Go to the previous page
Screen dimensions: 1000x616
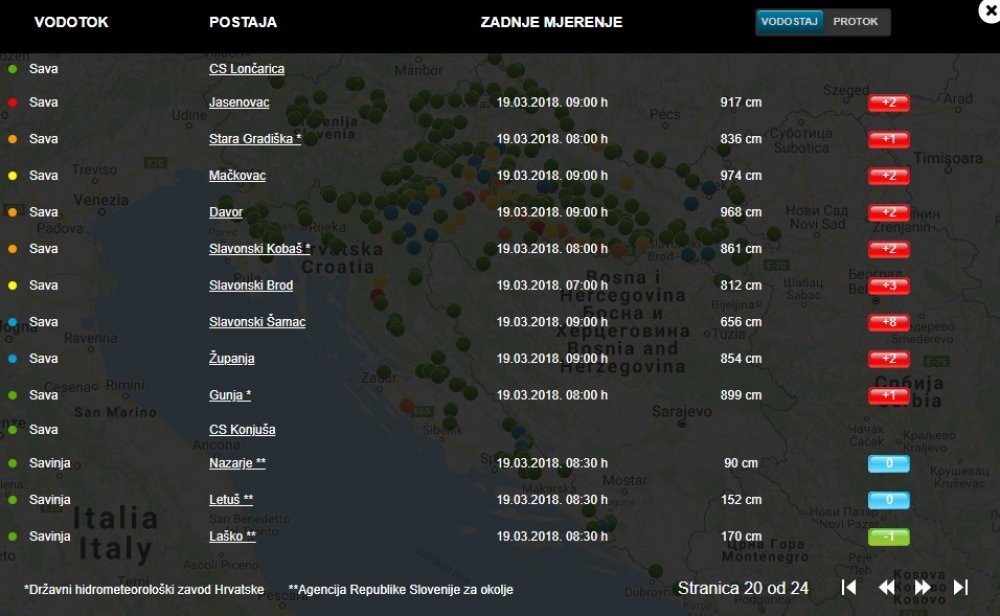pos(886,587)
